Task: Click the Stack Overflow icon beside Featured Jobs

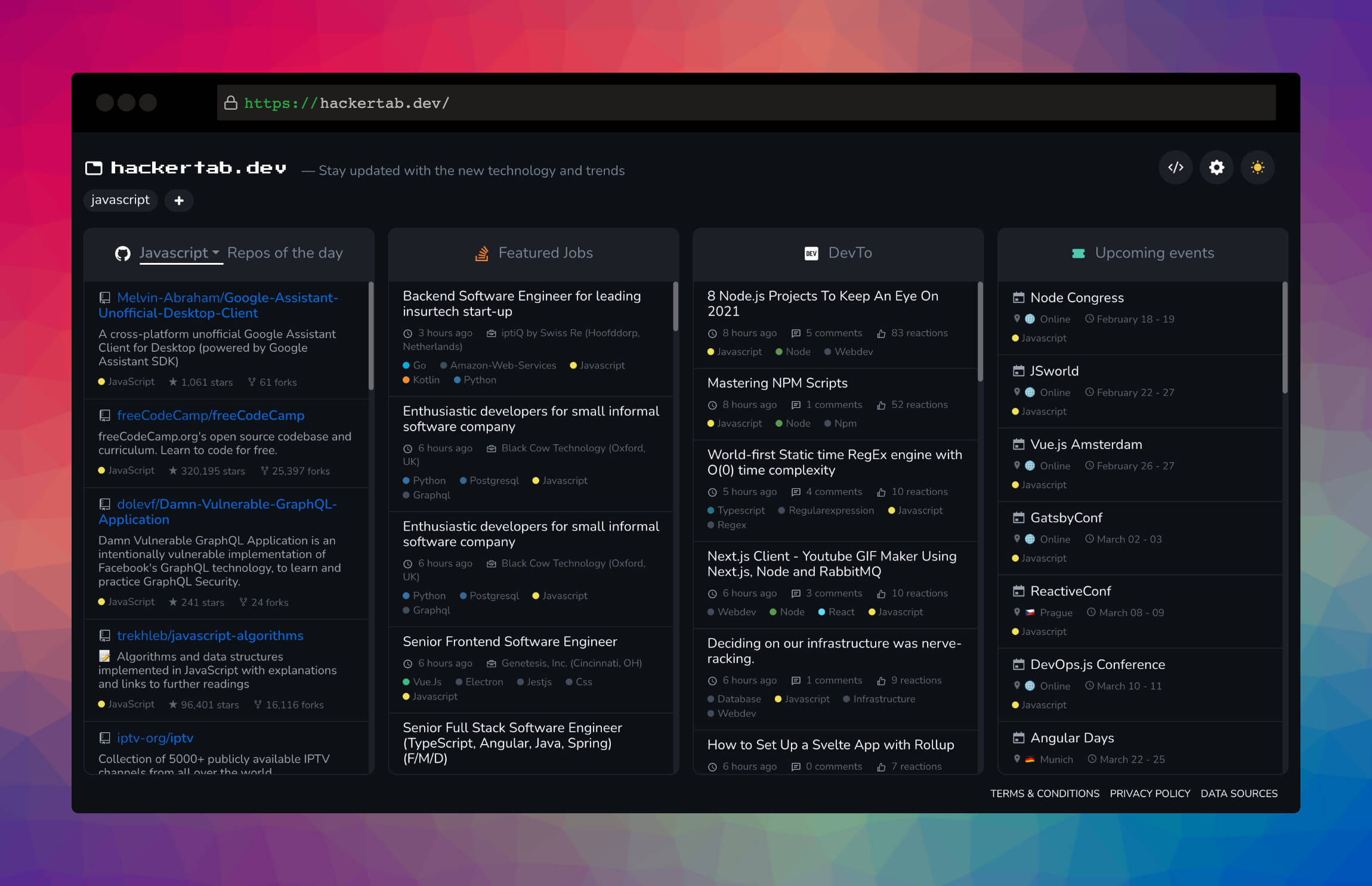Action: coord(481,253)
